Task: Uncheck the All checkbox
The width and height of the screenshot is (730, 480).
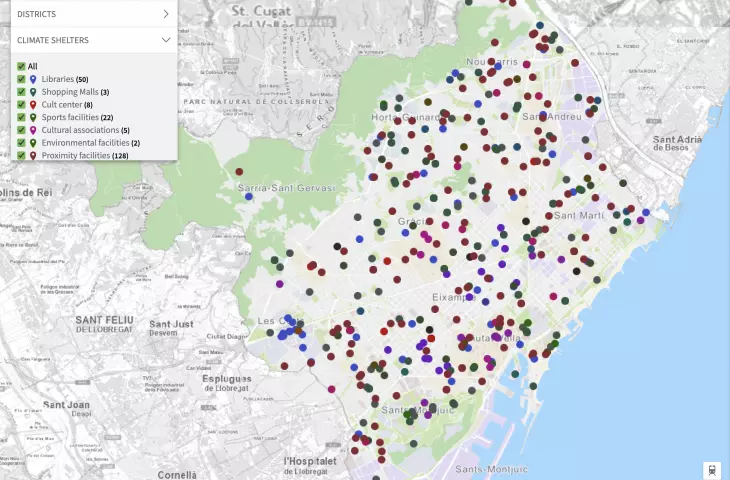Action: point(21,67)
